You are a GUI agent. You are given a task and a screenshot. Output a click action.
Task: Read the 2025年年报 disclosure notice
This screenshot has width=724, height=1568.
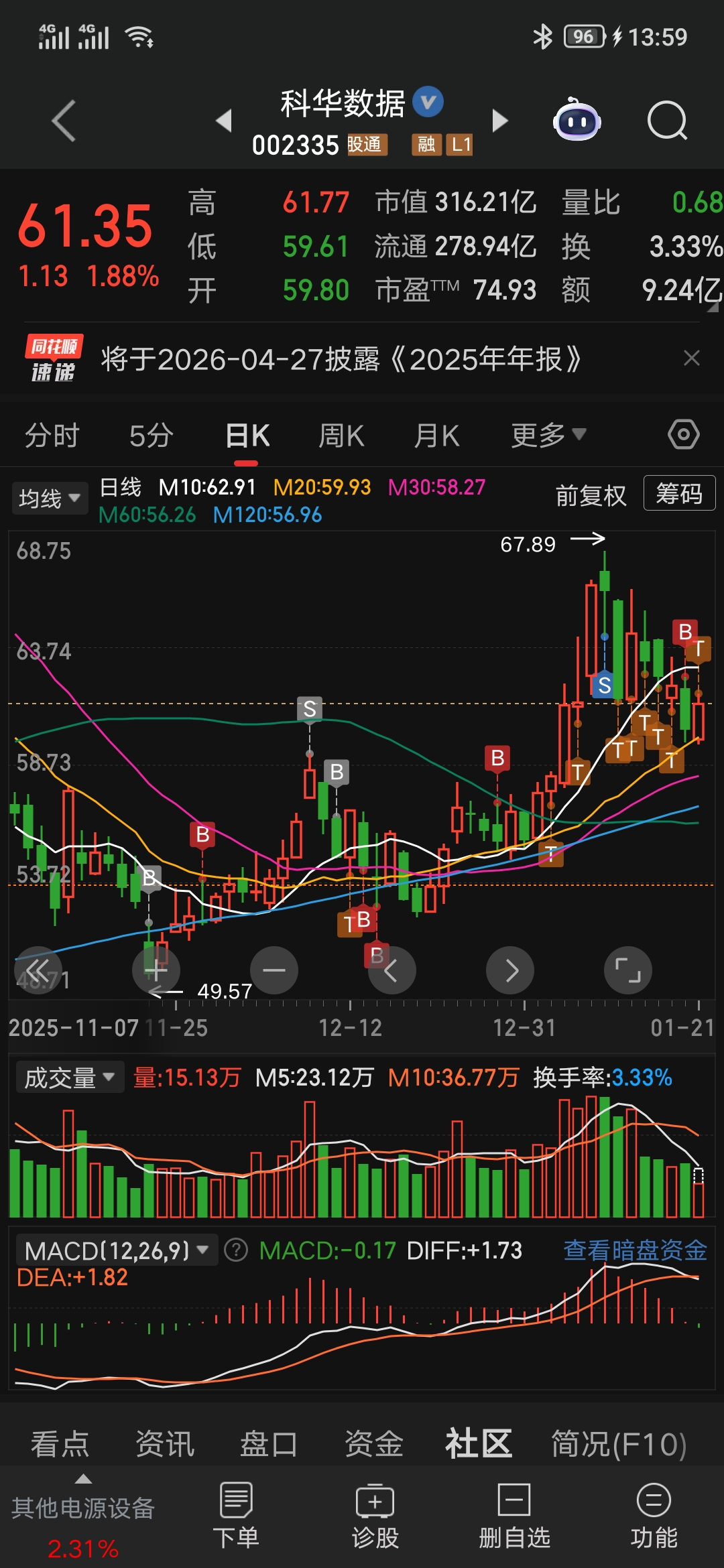click(x=342, y=359)
